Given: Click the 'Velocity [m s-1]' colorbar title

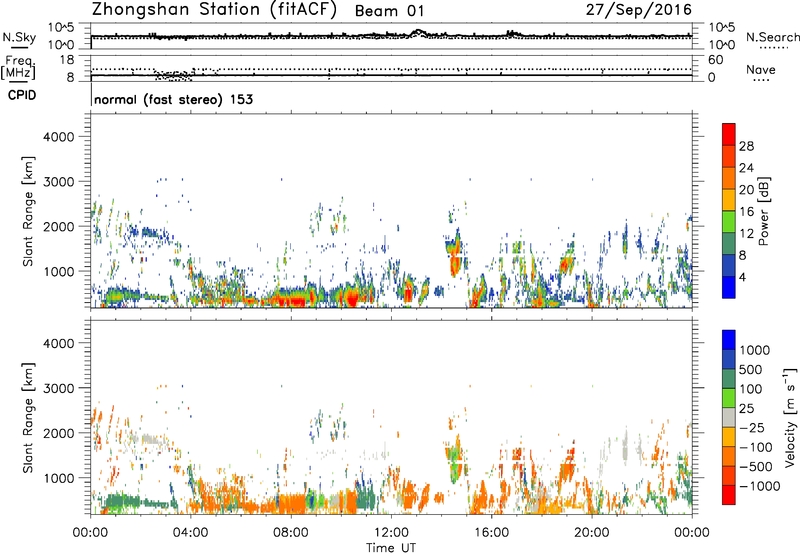Looking at the screenshot, I should coord(790,417).
